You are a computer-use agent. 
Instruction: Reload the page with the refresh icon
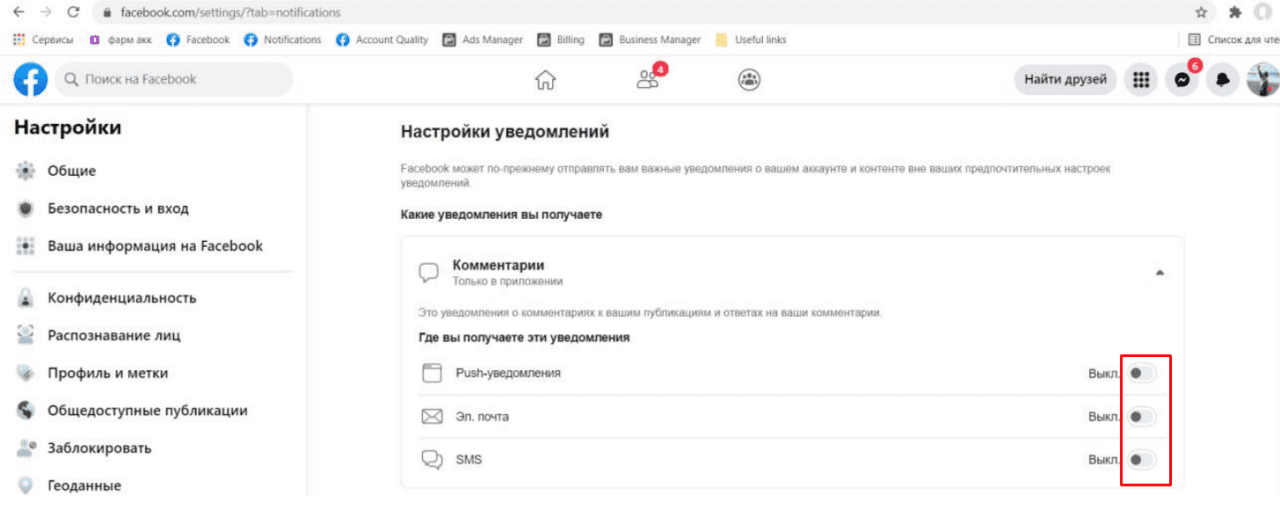[x=73, y=13]
